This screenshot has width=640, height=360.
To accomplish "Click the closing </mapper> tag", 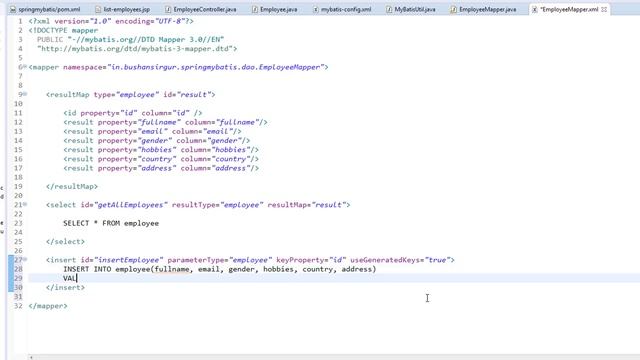I will click(48, 306).
